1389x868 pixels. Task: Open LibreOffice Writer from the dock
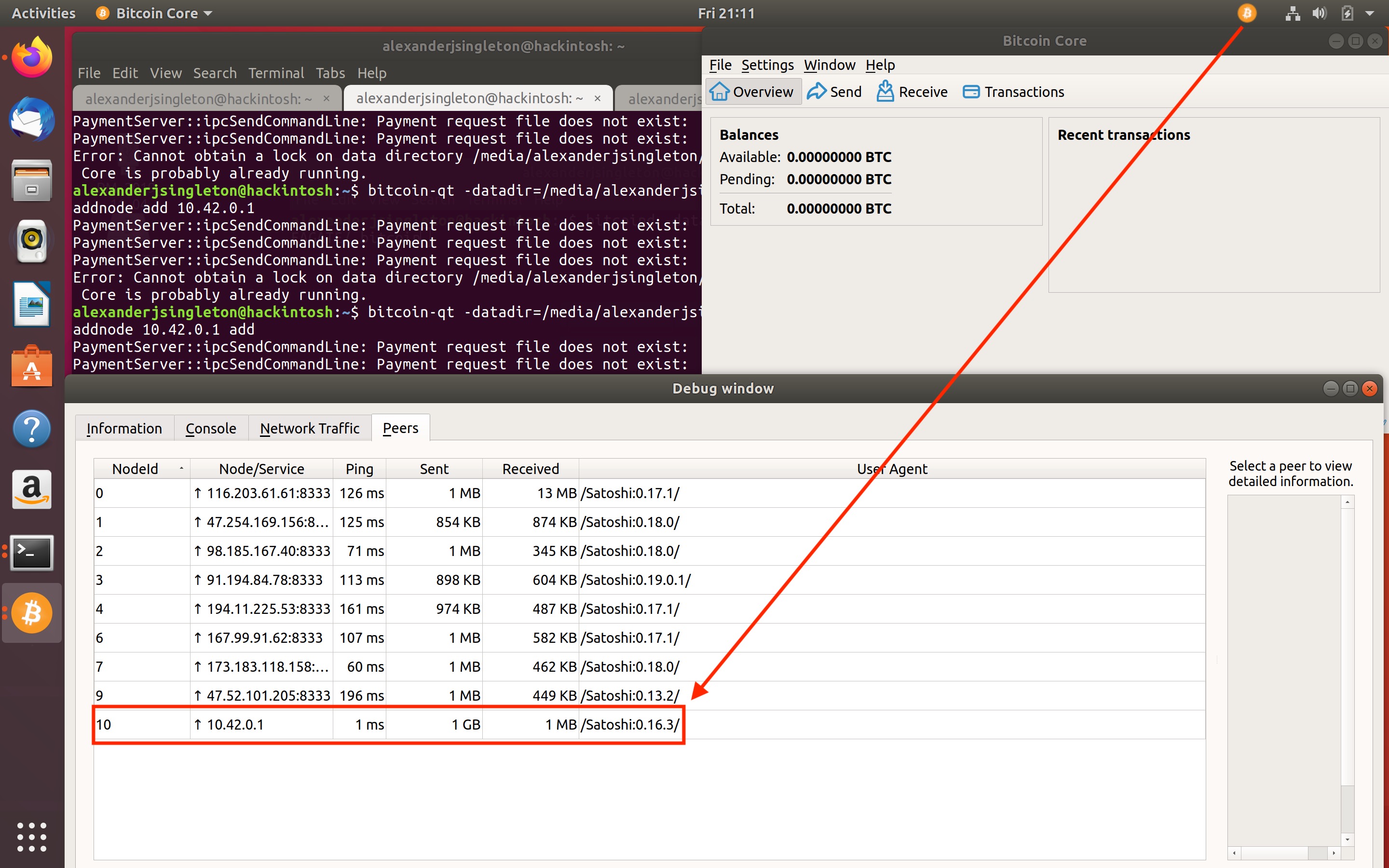[32, 304]
